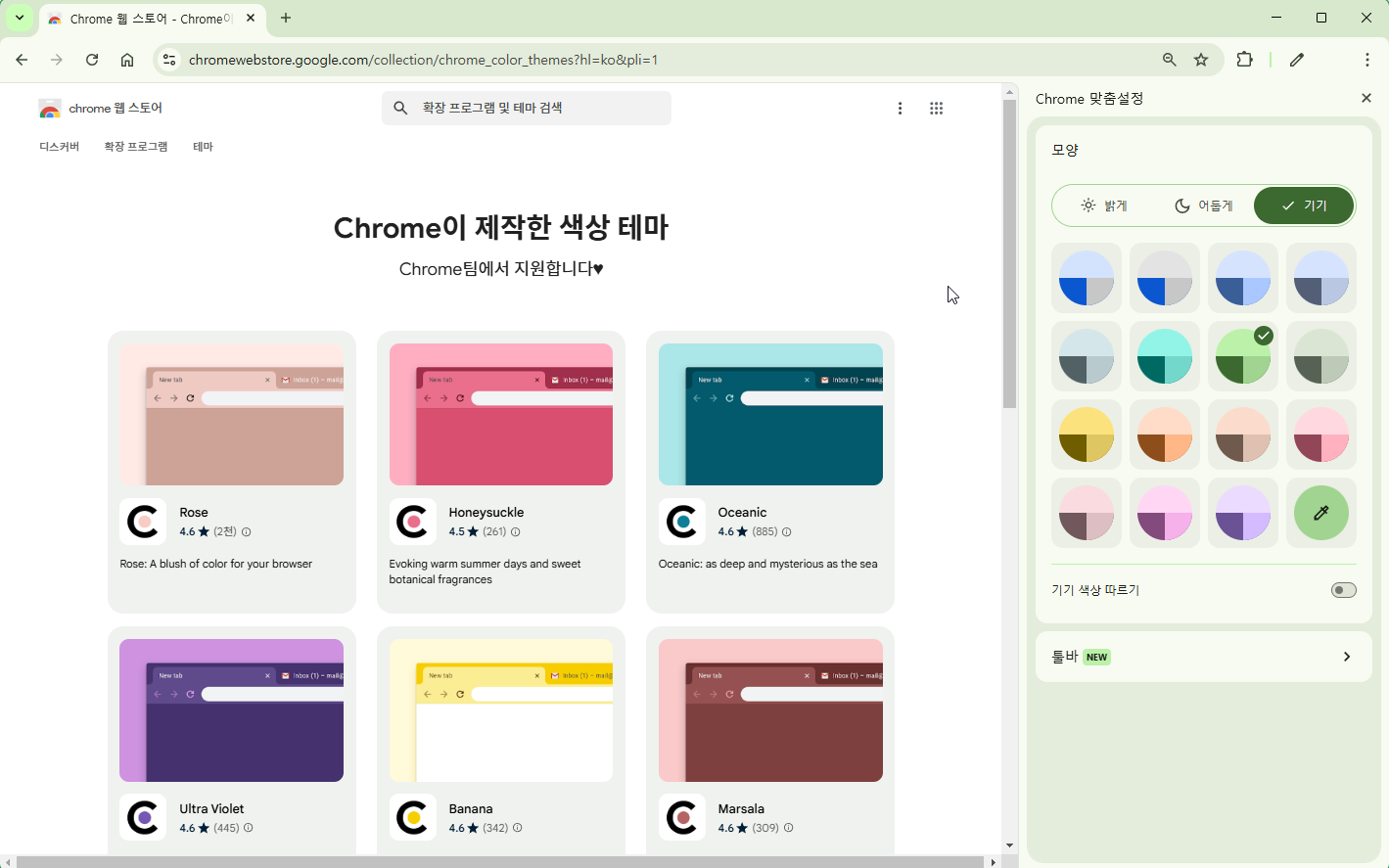Reload the page with the refresh icon
This screenshot has height=868, width=1389.
[x=92, y=60]
